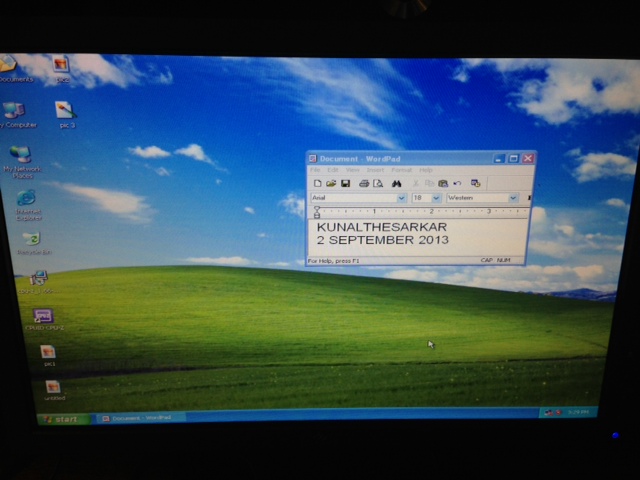Click the Date/Time insert icon

(476, 183)
